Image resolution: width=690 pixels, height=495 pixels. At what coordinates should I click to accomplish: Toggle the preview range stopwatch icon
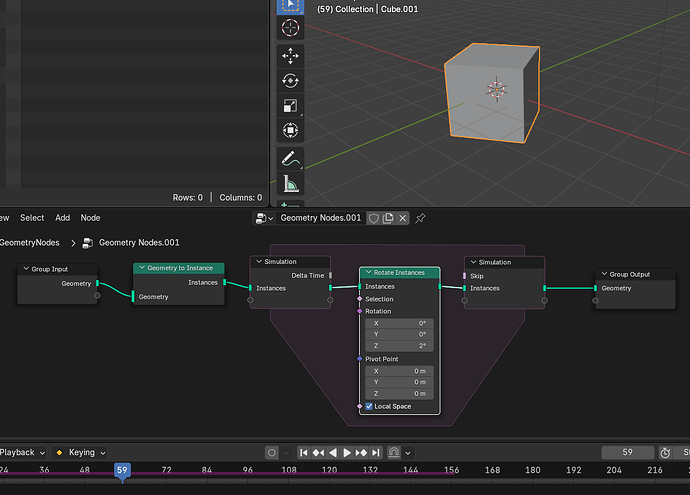[665, 453]
